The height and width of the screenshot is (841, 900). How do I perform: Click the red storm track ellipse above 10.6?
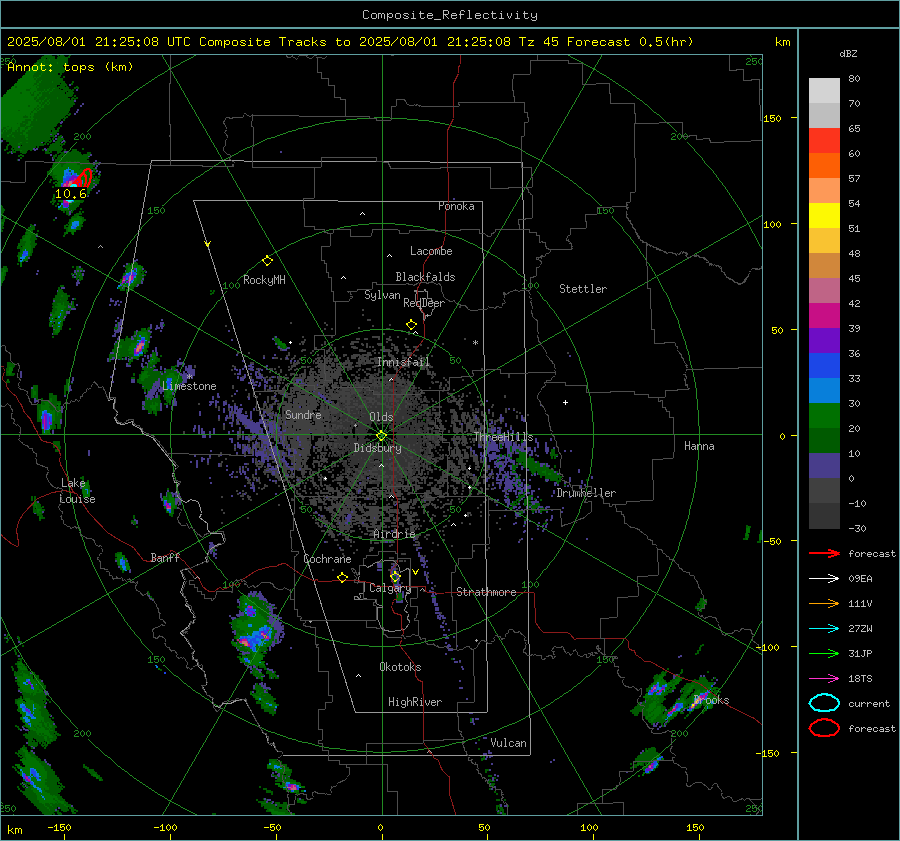point(84,177)
